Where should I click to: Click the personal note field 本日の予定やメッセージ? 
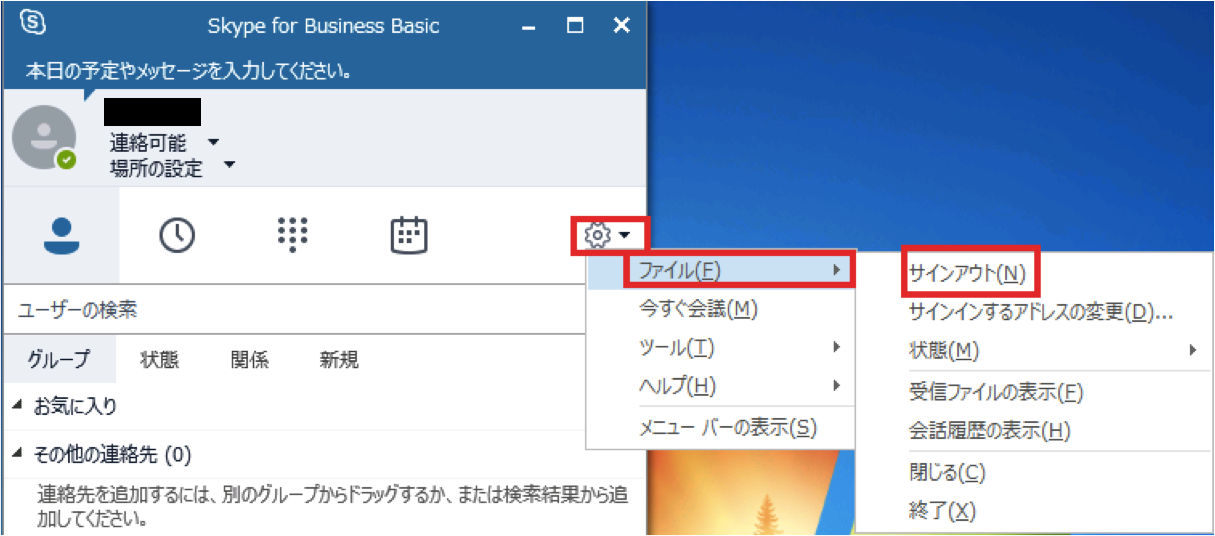tap(190, 71)
